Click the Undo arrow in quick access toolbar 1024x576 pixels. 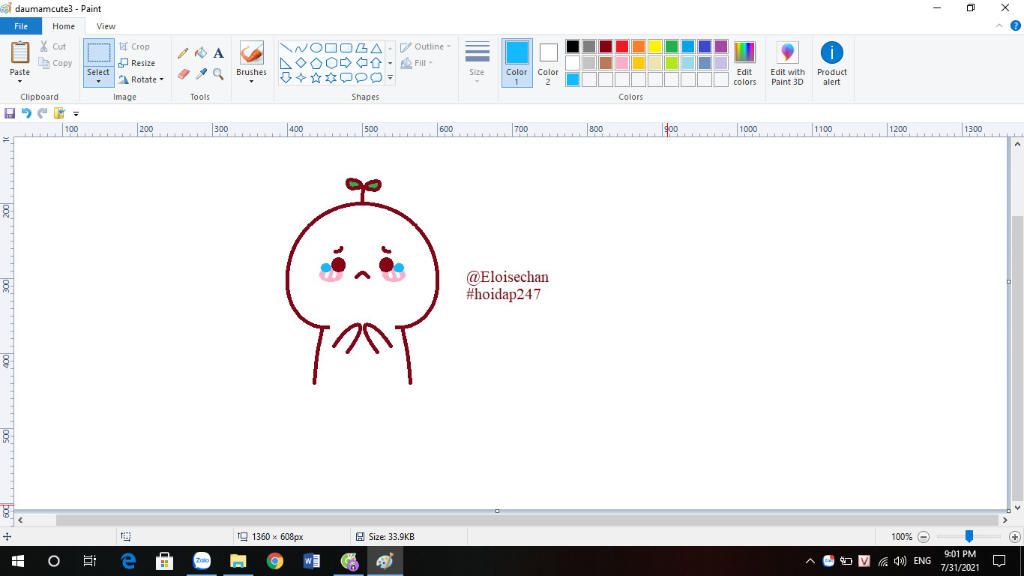pyautogui.click(x=26, y=114)
